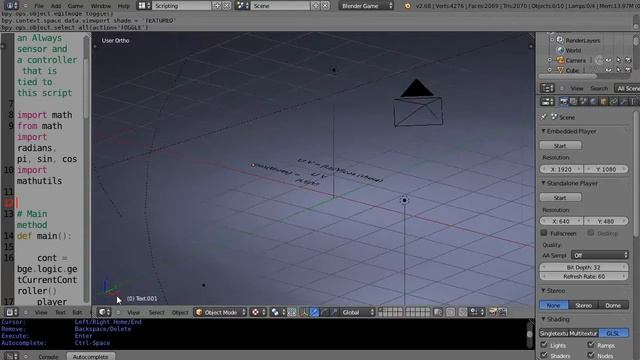Viewport: 640px width, 360px height.
Task: Click the Scripting layout name field
Action: click(x=182, y=6)
